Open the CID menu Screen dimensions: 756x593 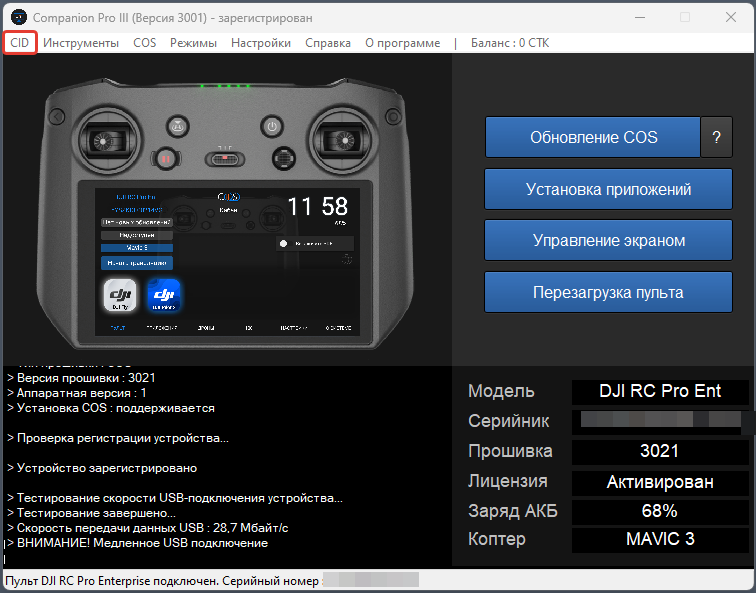[20, 43]
